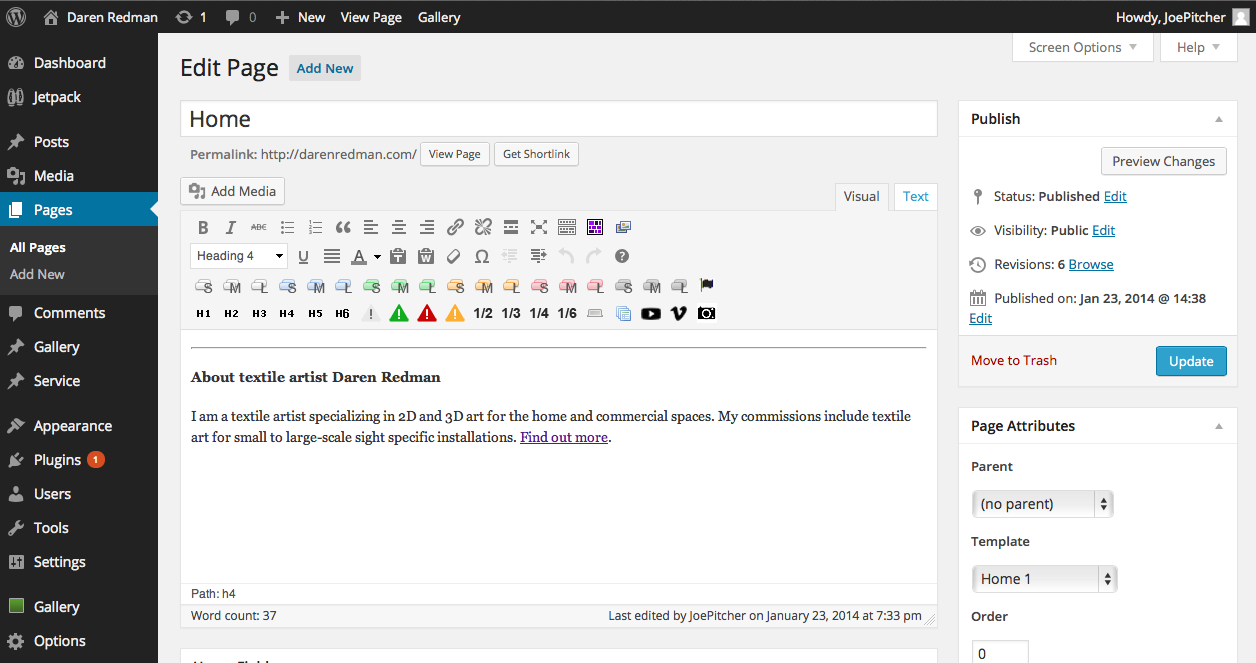Insert a 1/2 column shortcode
The image size is (1256, 663).
pos(483,313)
